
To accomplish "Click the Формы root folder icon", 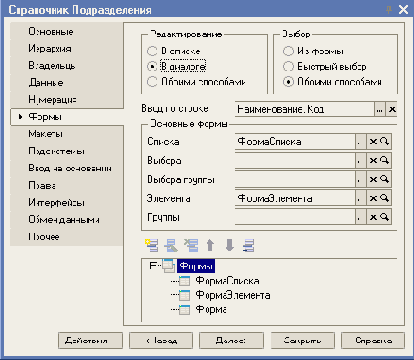I will click(x=168, y=266).
